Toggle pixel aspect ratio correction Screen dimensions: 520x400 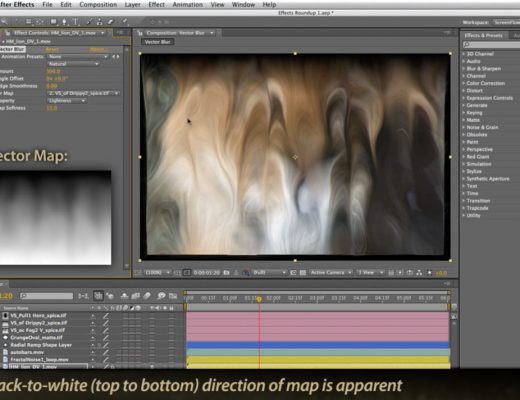pos(391,273)
